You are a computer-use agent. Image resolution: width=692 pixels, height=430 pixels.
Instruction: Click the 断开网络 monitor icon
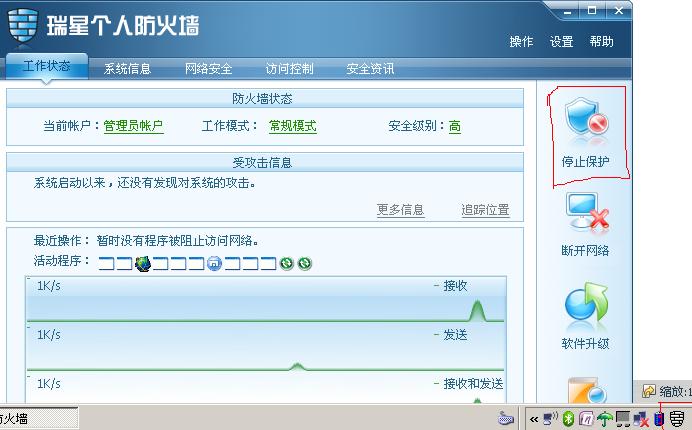coord(587,212)
